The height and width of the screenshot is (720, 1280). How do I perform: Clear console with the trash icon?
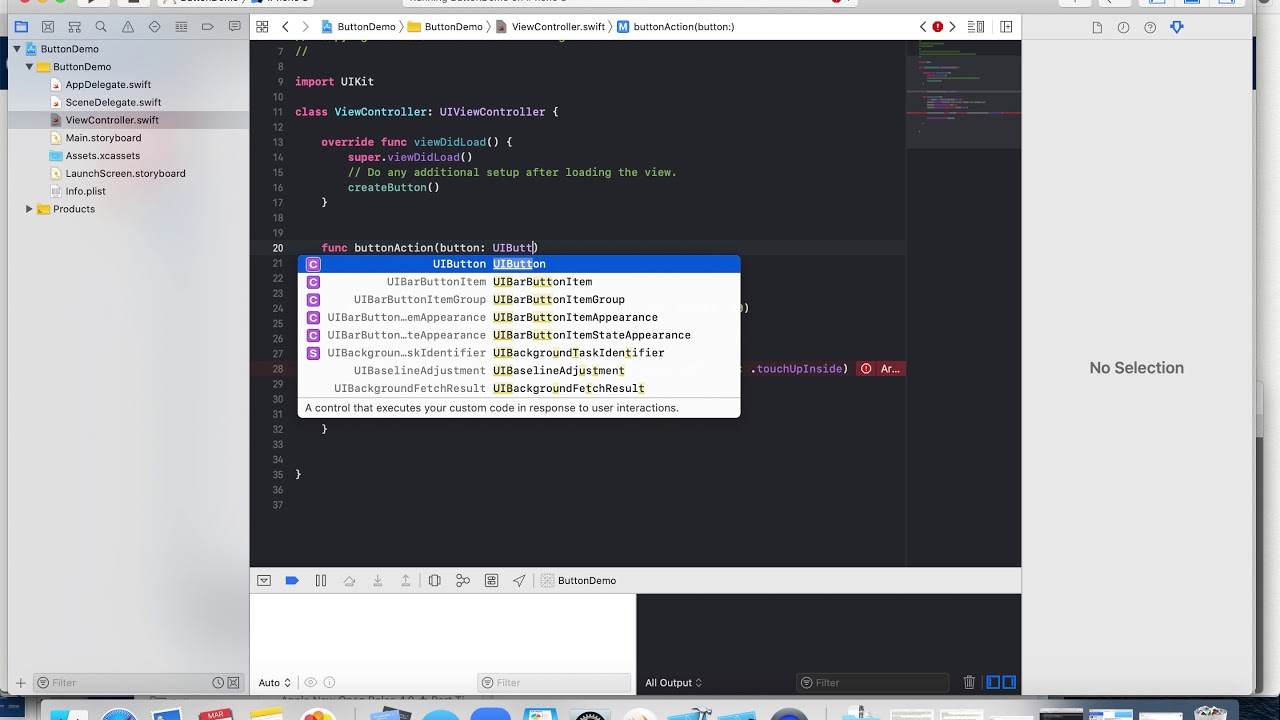click(x=969, y=683)
